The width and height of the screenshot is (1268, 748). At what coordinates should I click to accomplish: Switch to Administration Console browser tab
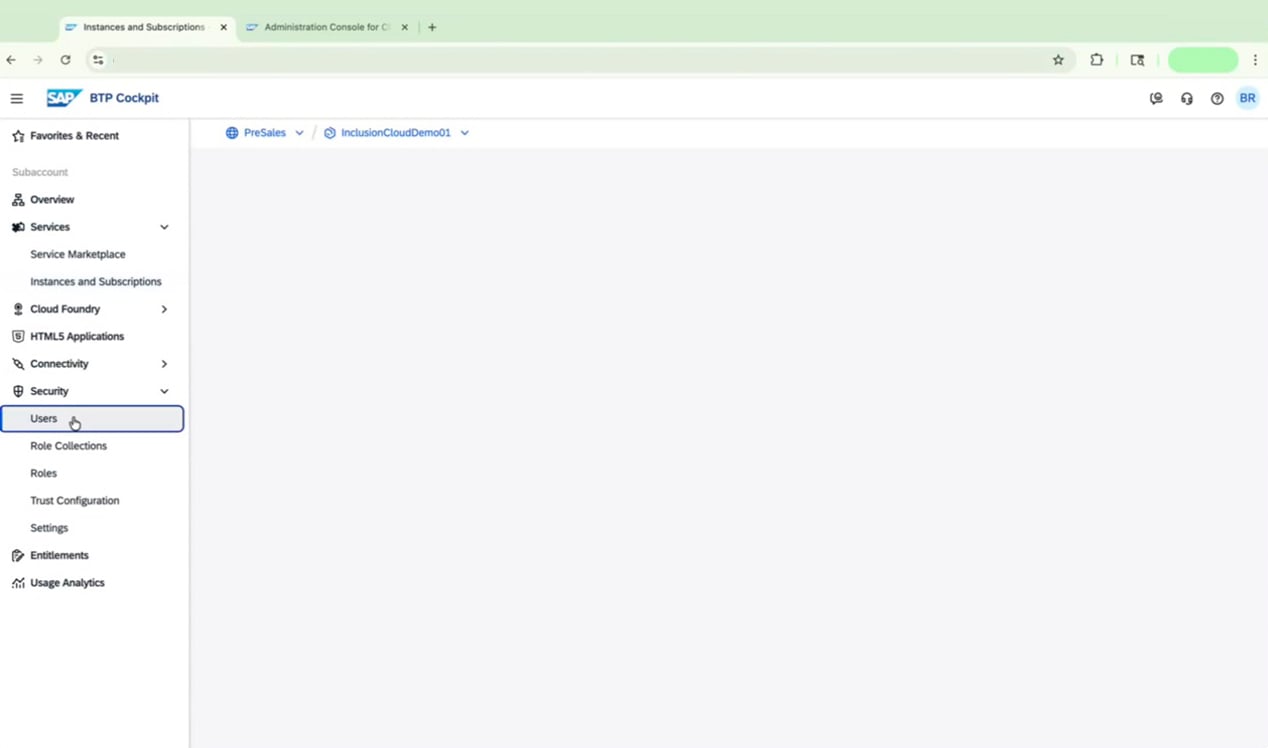[327, 27]
